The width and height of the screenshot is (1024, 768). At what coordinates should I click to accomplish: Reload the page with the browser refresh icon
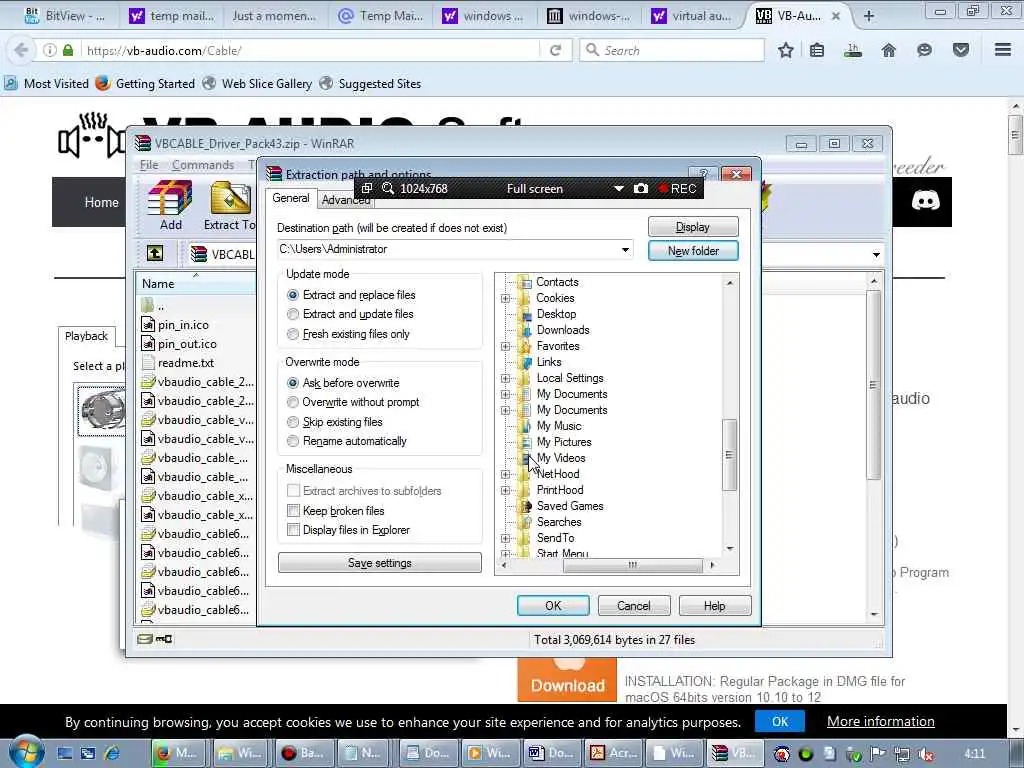[x=556, y=50]
